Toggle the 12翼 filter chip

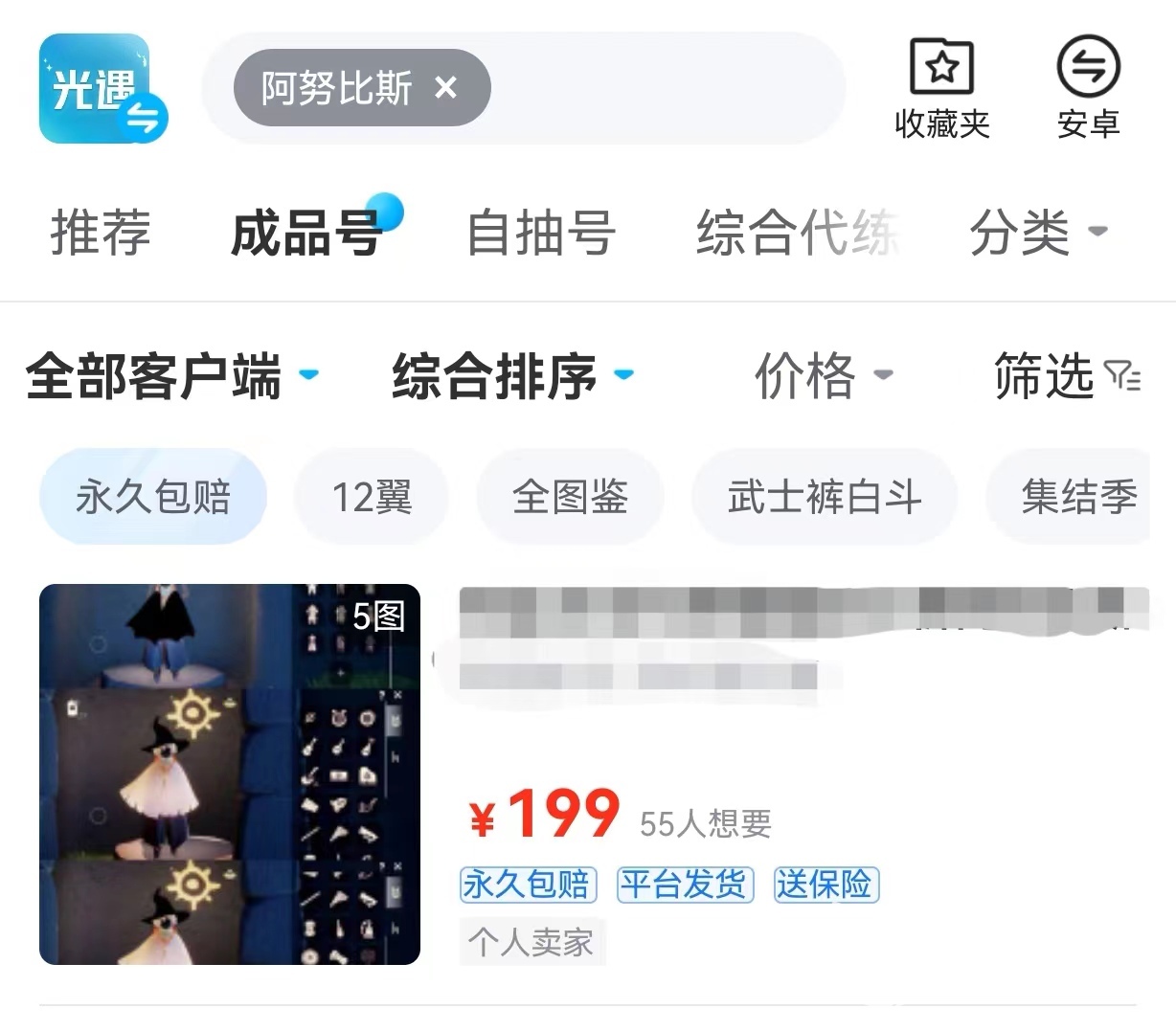(x=372, y=497)
